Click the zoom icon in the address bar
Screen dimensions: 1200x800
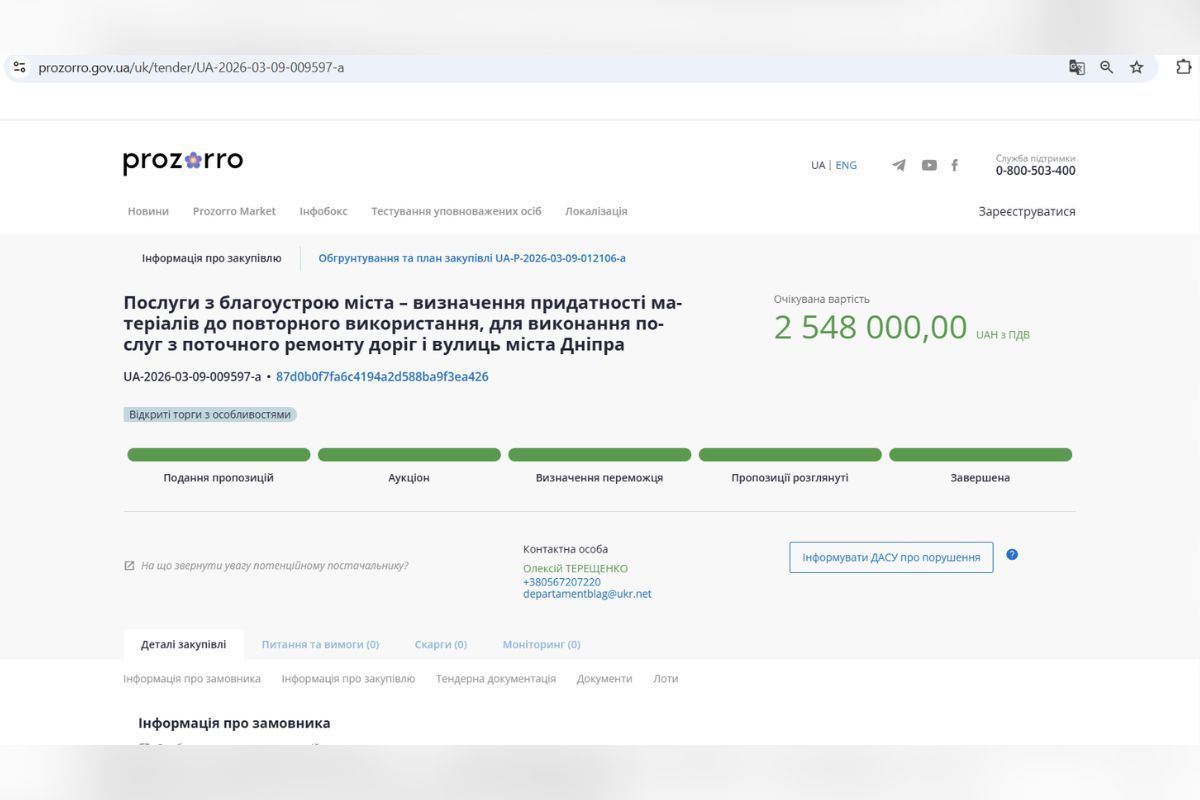[1106, 67]
